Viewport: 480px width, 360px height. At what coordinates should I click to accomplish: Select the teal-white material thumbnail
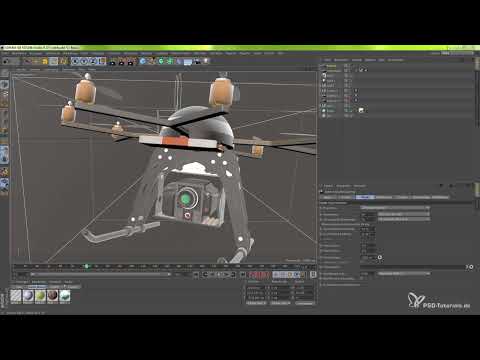pos(65,296)
